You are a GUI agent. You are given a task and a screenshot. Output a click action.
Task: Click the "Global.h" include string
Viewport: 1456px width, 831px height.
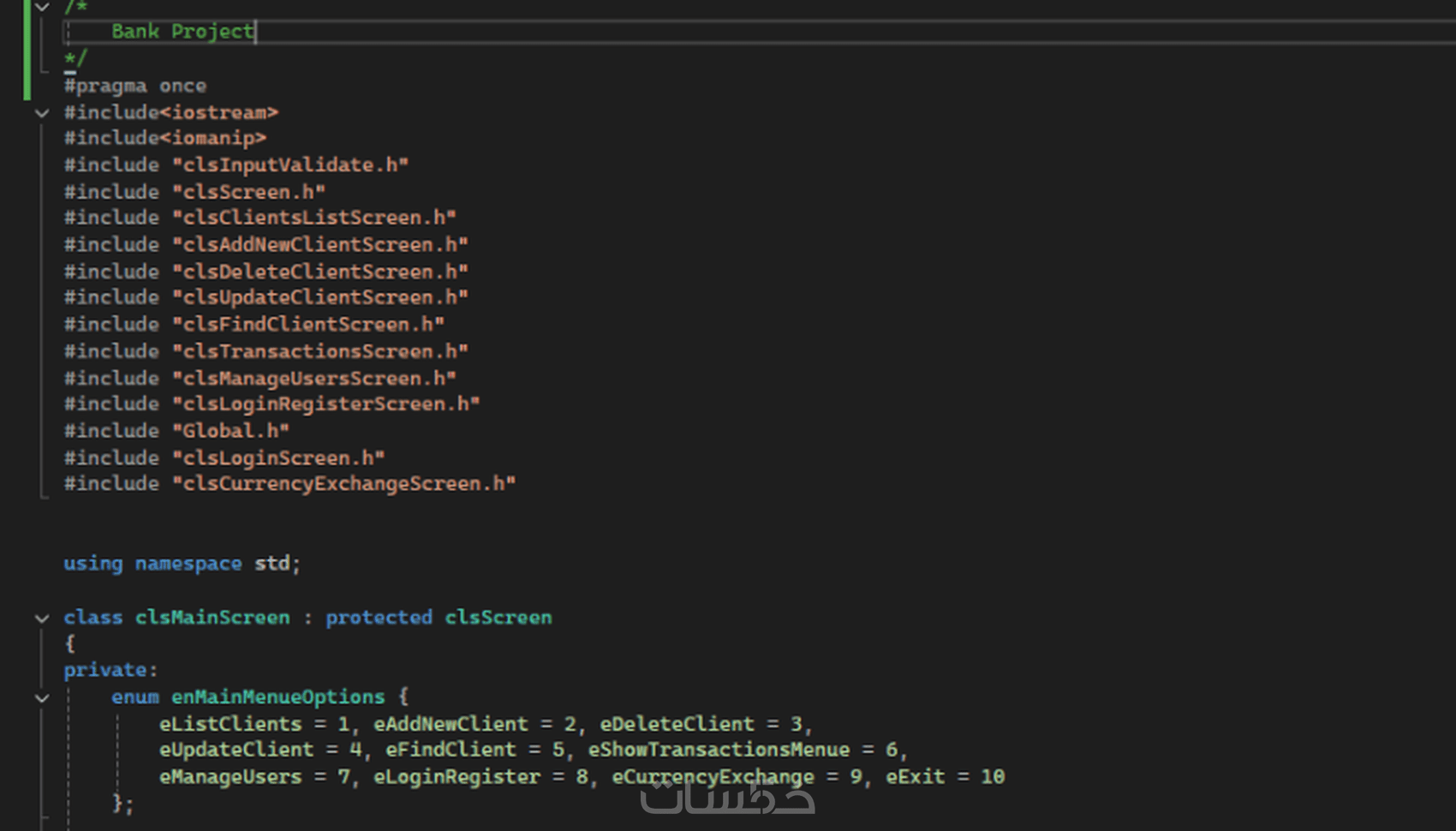(230, 431)
